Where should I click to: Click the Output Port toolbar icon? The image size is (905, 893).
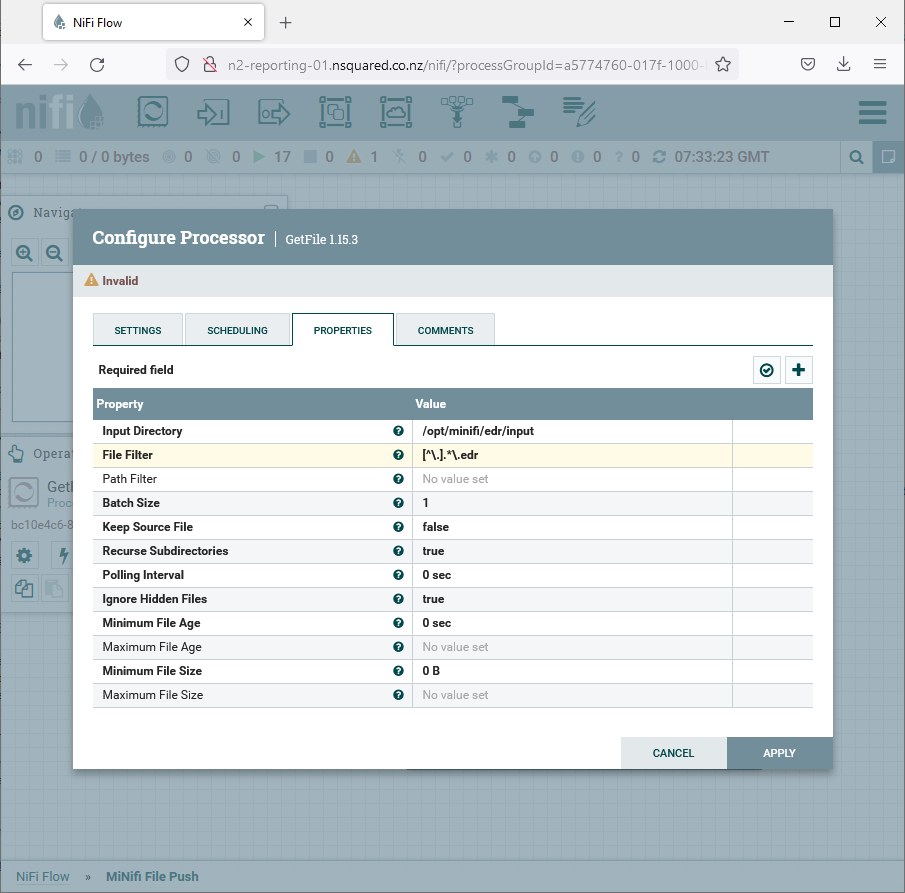(x=274, y=112)
